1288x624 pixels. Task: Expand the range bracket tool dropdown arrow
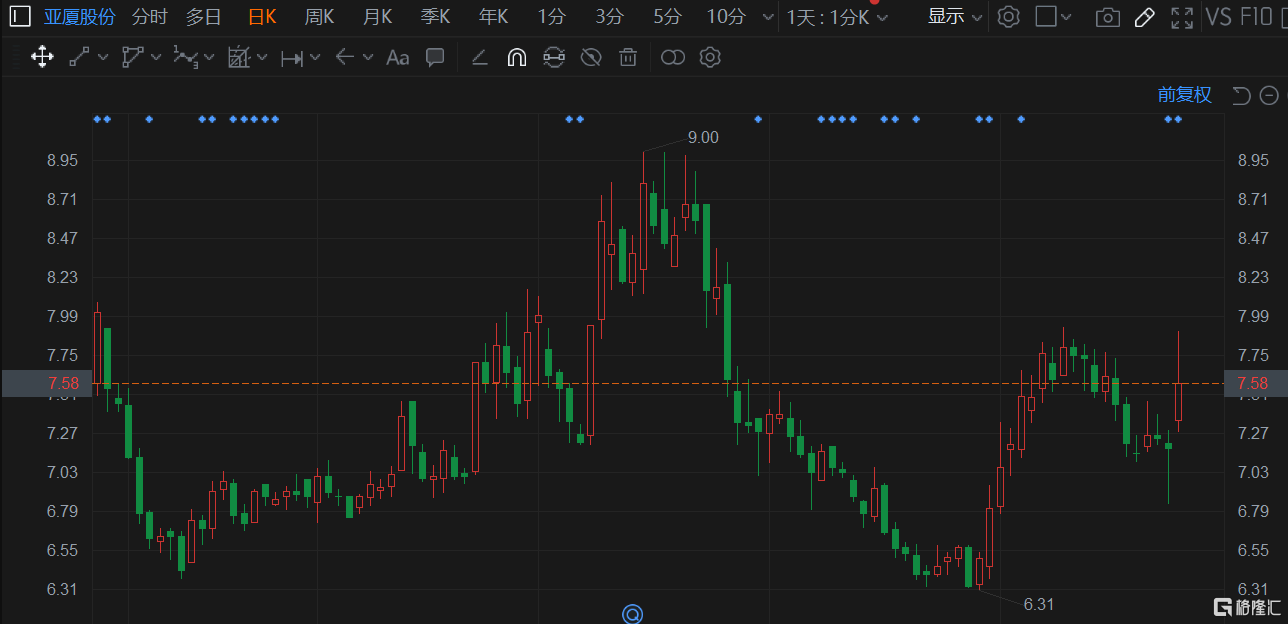tap(315, 57)
